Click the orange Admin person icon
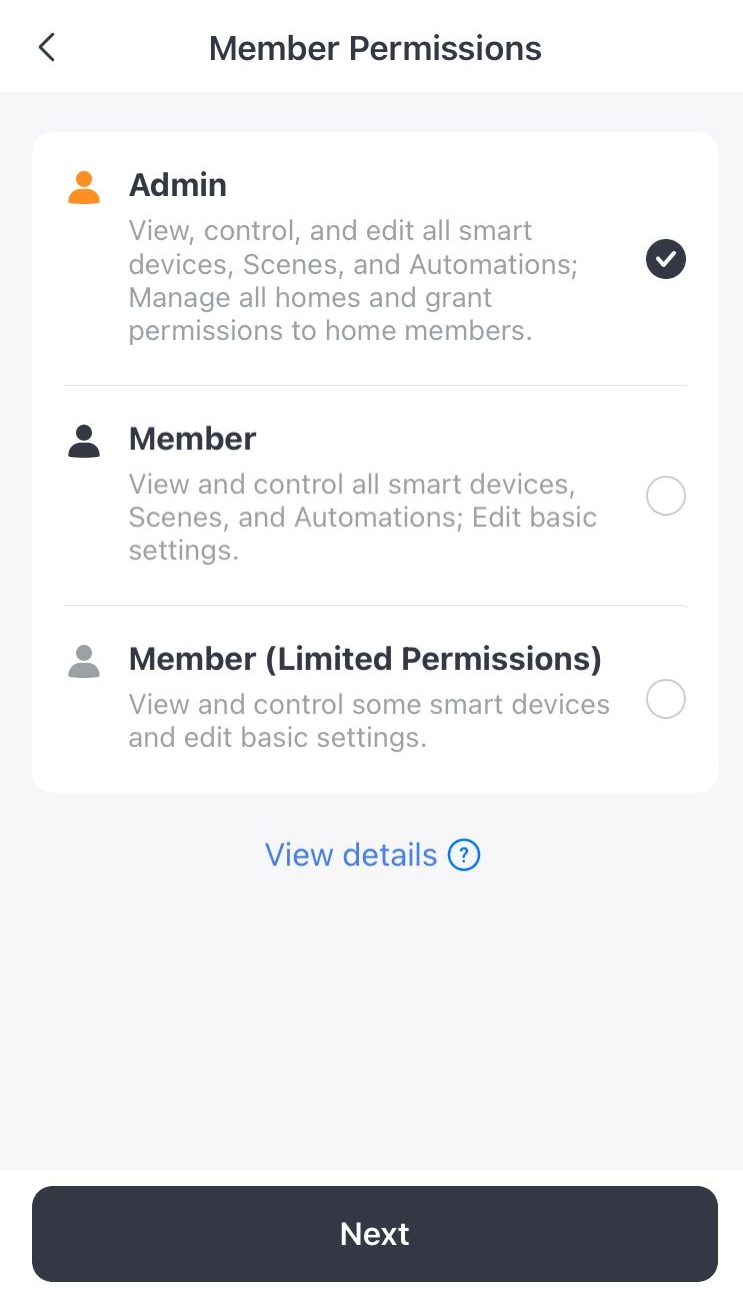Viewport: 743px width, 1293px height. (84, 187)
